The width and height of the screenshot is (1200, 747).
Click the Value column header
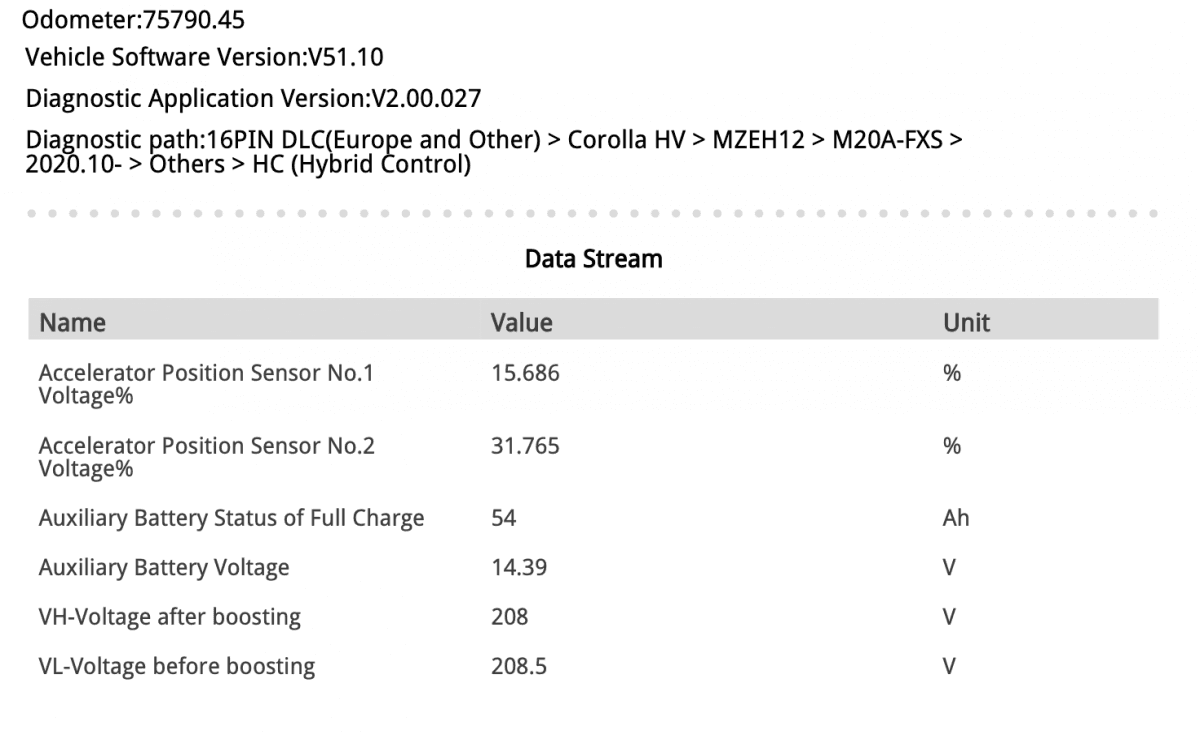tap(521, 322)
